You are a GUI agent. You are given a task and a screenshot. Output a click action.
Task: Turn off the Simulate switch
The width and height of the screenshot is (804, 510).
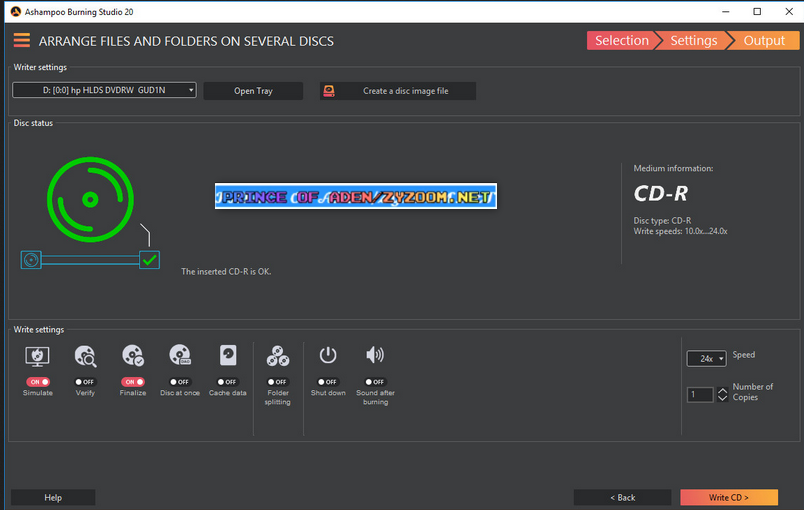click(38, 382)
